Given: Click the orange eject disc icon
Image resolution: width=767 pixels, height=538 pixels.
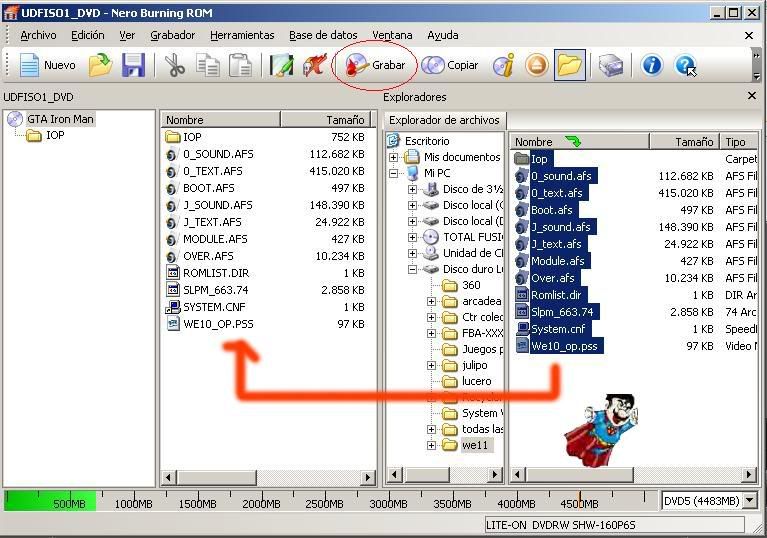Looking at the screenshot, I should 537,65.
